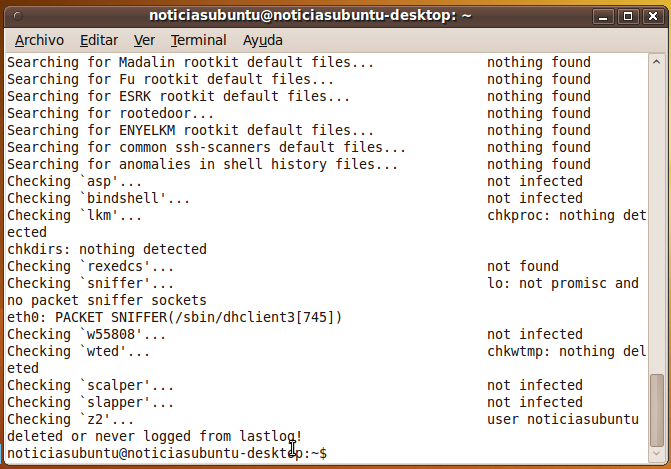Click 'Searching for rootedoor...' line
This screenshot has height=469, width=671.
point(110,113)
